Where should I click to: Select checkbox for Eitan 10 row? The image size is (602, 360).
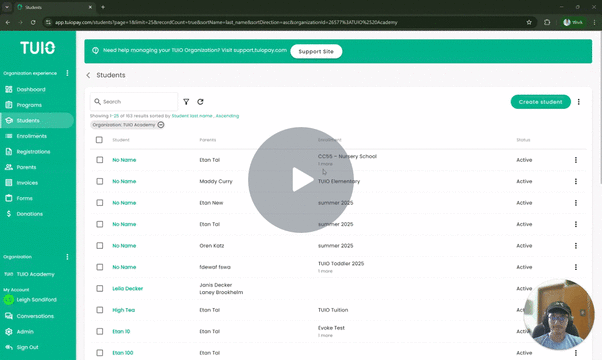99,331
